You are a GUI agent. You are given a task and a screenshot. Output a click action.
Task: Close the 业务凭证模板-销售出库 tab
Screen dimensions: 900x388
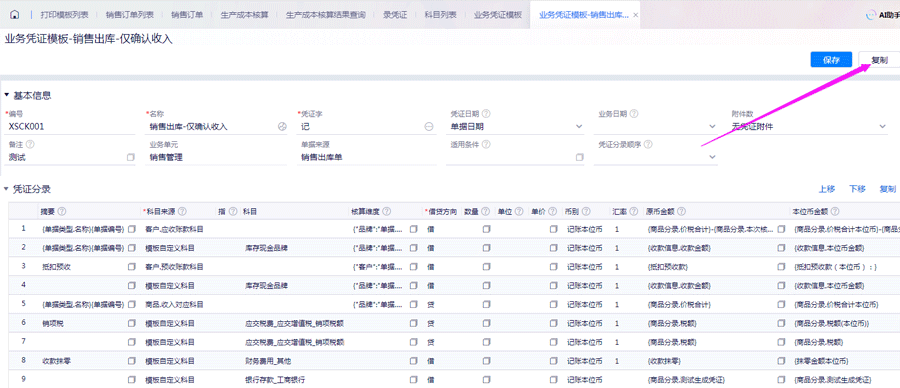click(635, 15)
